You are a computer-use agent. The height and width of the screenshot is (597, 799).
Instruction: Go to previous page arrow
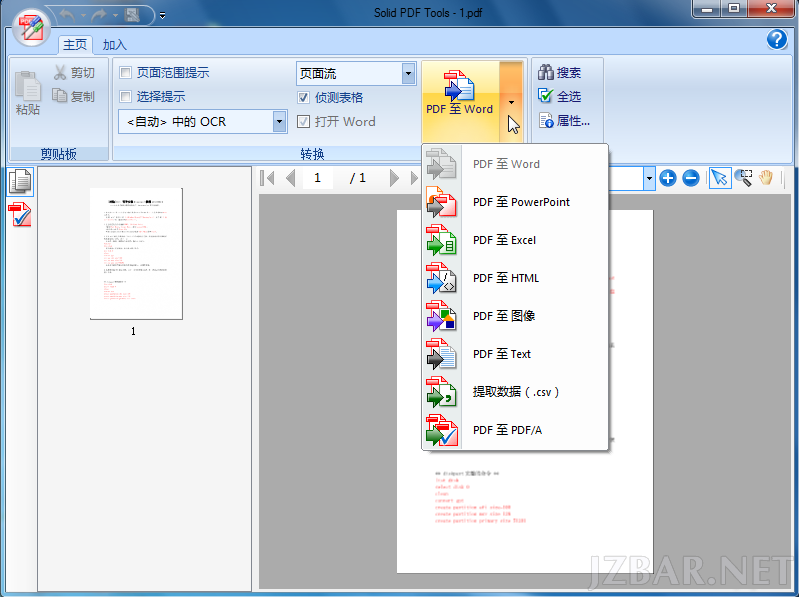(290, 178)
